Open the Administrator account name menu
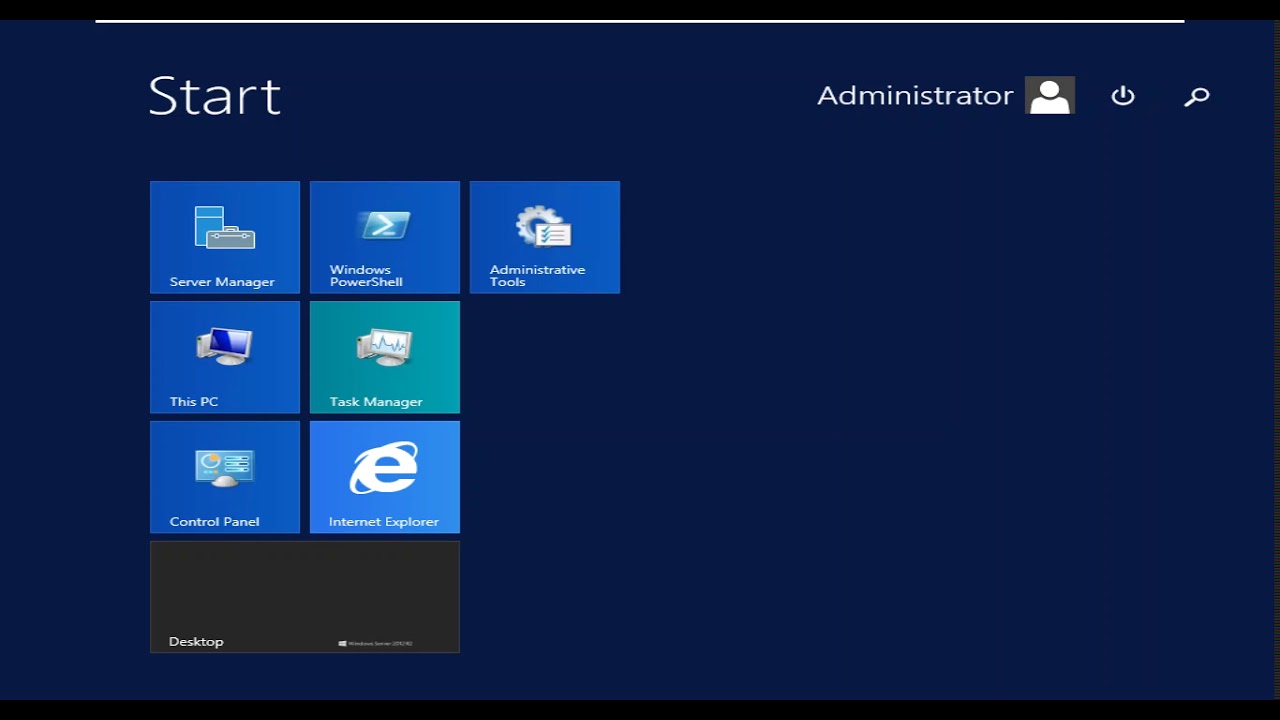This screenshot has height=720, width=1280. pos(915,96)
